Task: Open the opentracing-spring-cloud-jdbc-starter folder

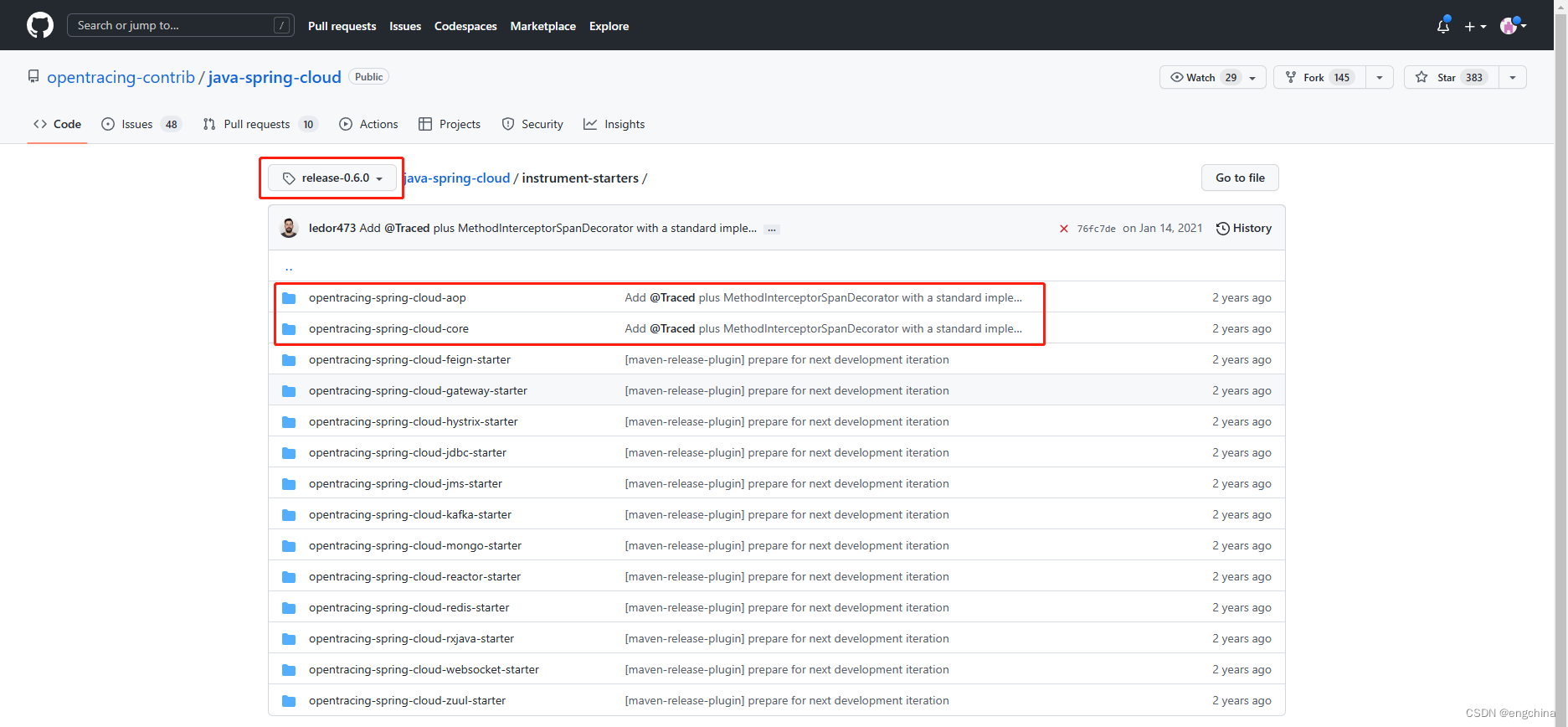Action: (408, 452)
